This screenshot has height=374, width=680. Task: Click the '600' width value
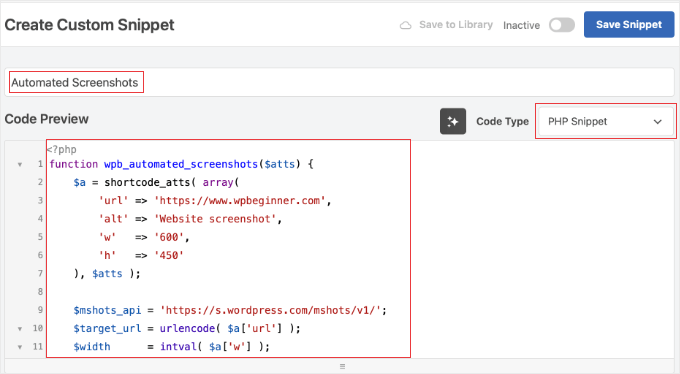(x=169, y=237)
